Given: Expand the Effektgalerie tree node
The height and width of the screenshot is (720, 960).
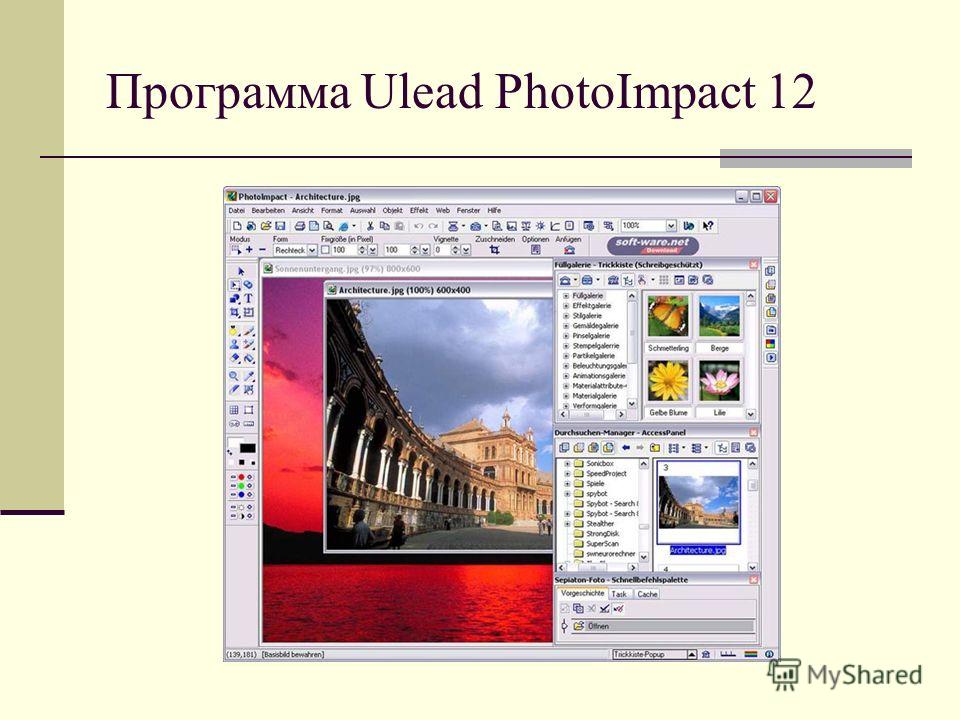Looking at the screenshot, I should [566, 306].
